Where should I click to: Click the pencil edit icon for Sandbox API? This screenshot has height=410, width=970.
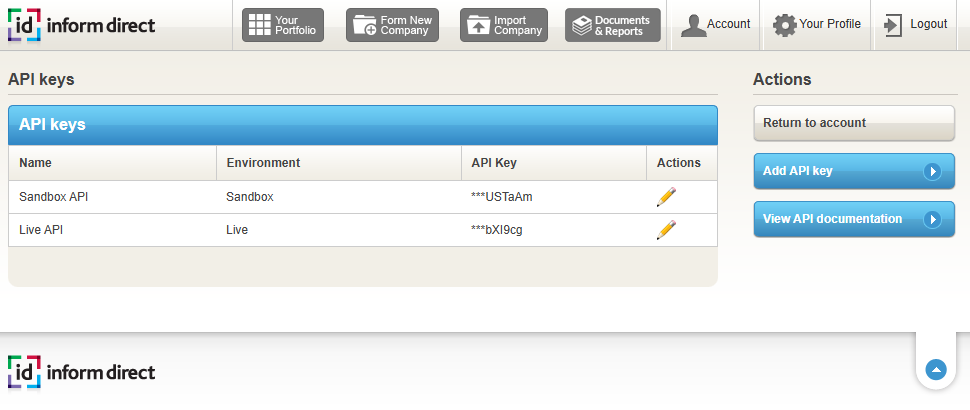click(666, 197)
